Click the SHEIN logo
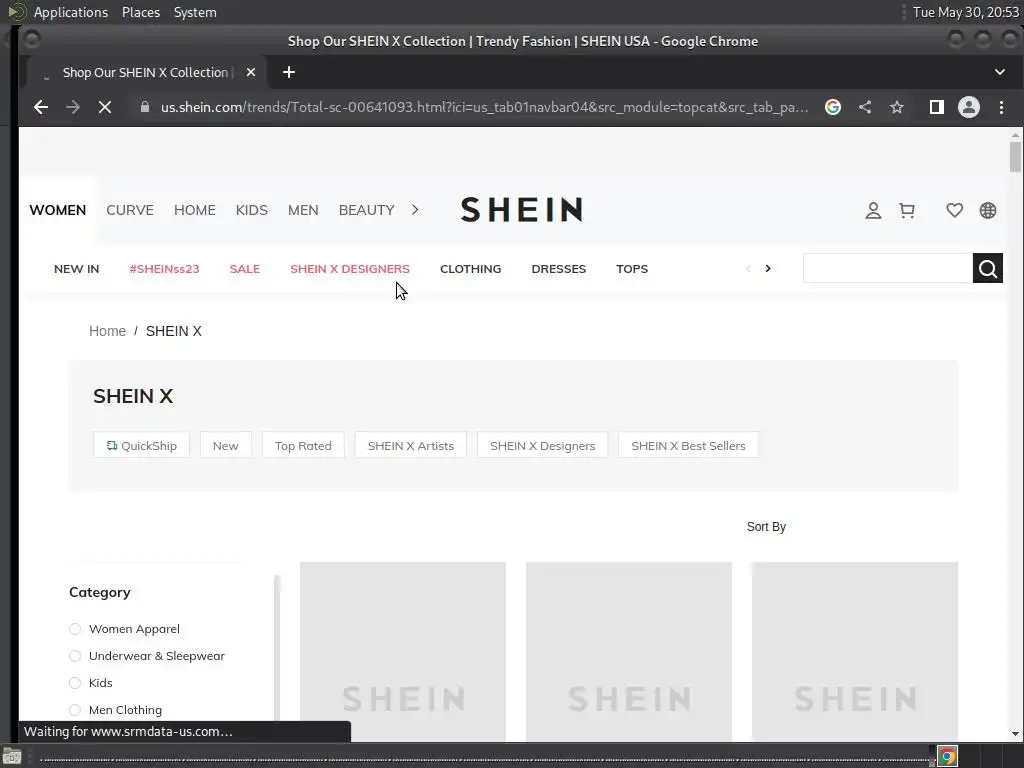Screen dimensions: 1024x768 (x=521, y=210)
